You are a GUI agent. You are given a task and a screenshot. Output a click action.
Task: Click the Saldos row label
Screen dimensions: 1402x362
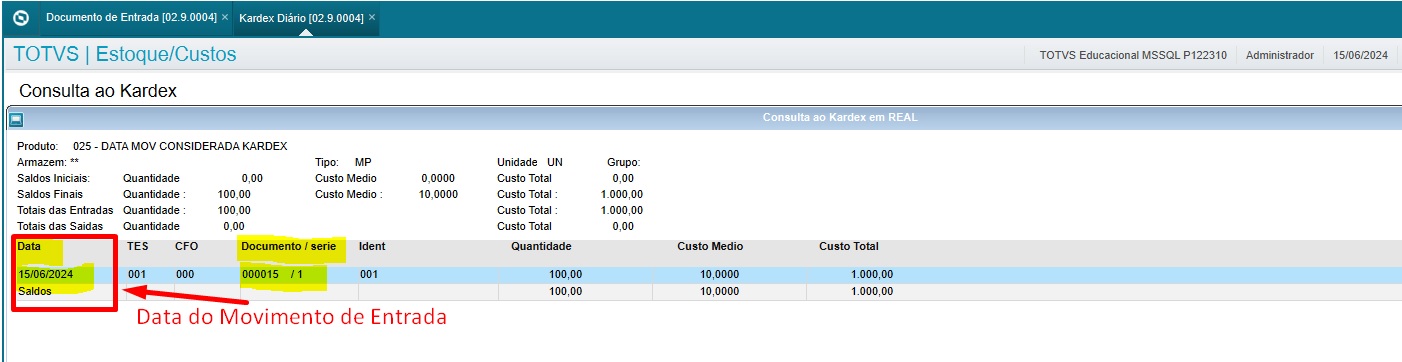click(35, 291)
